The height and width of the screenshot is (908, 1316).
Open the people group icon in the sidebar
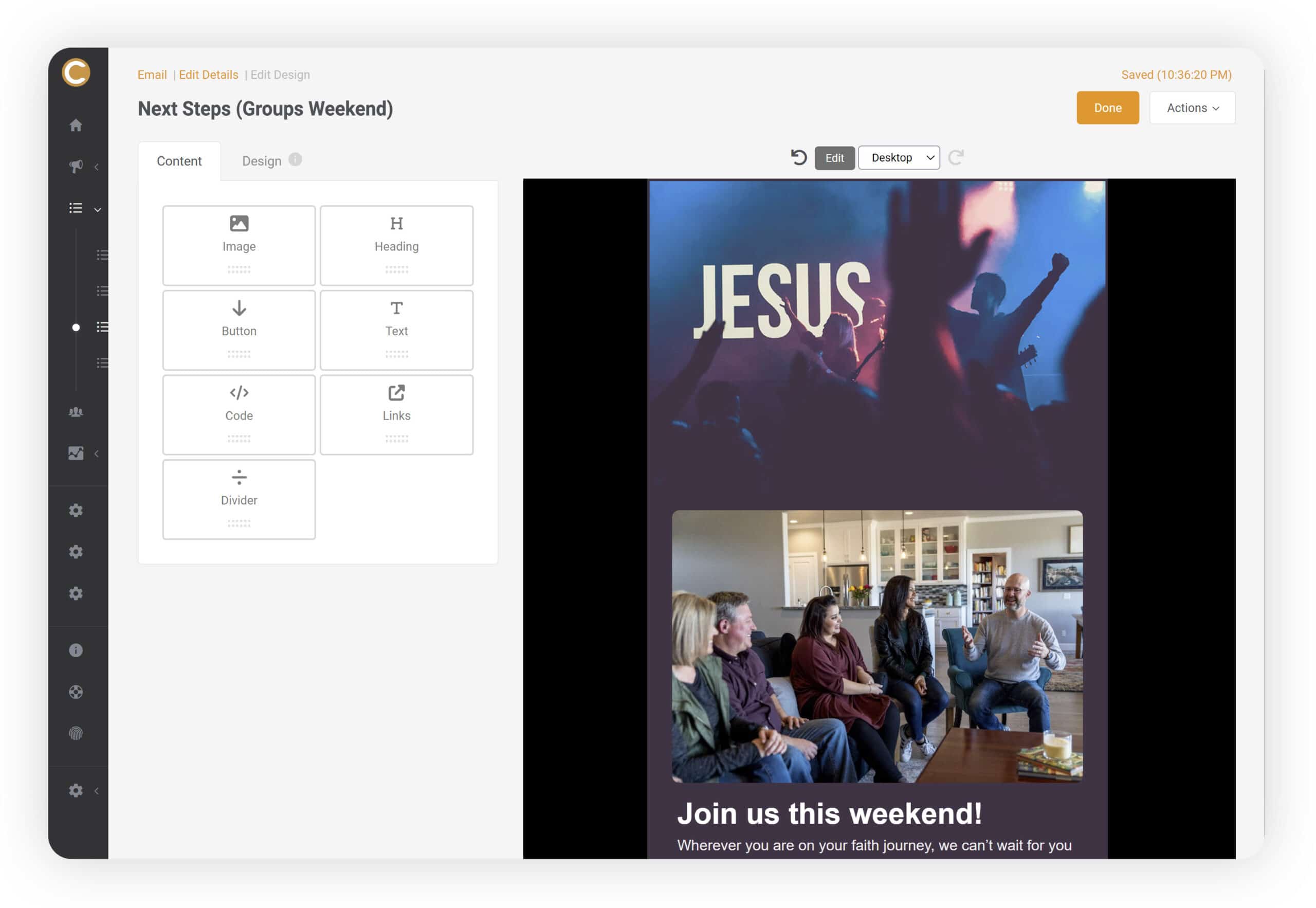click(x=76, y=413)
